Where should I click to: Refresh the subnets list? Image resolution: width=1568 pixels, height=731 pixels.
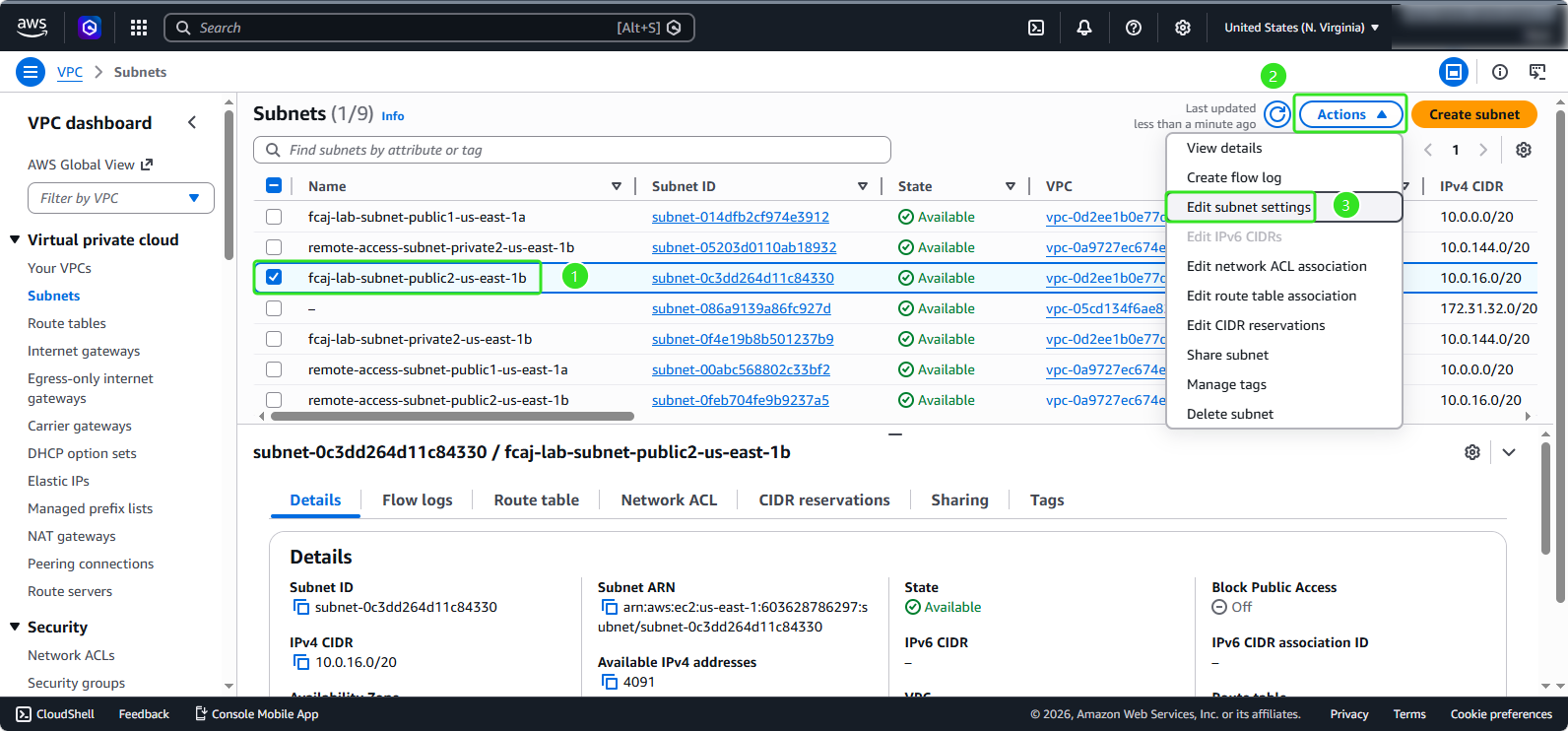(1277, 114)
